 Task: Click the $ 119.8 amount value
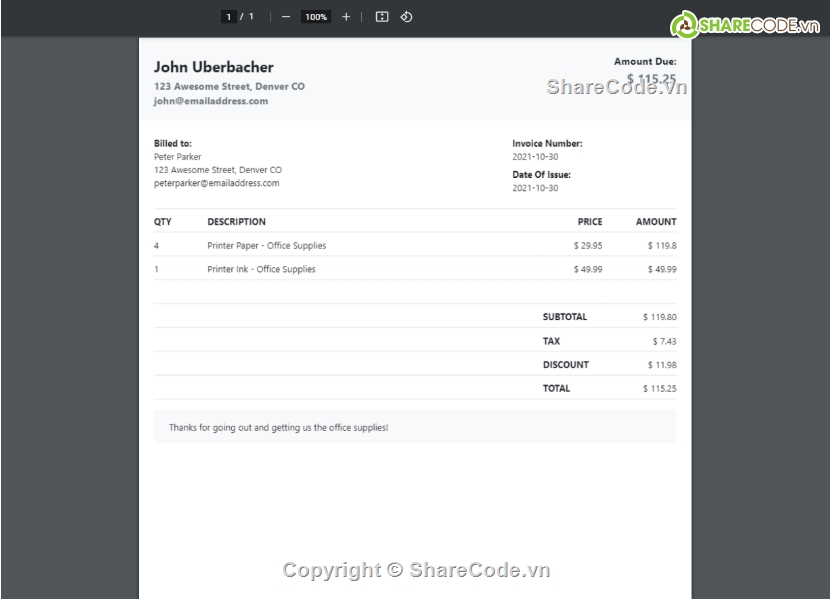pos(662,246)
